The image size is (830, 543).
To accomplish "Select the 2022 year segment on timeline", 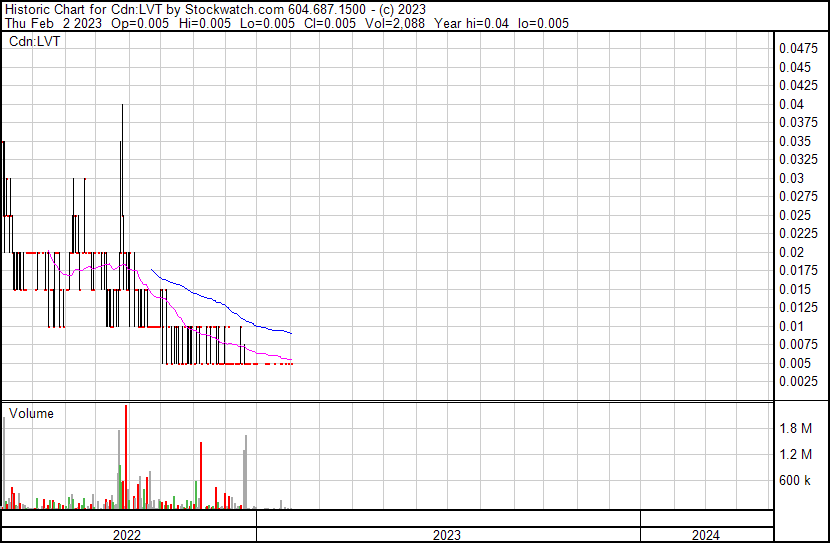I will tap(127, 535).
